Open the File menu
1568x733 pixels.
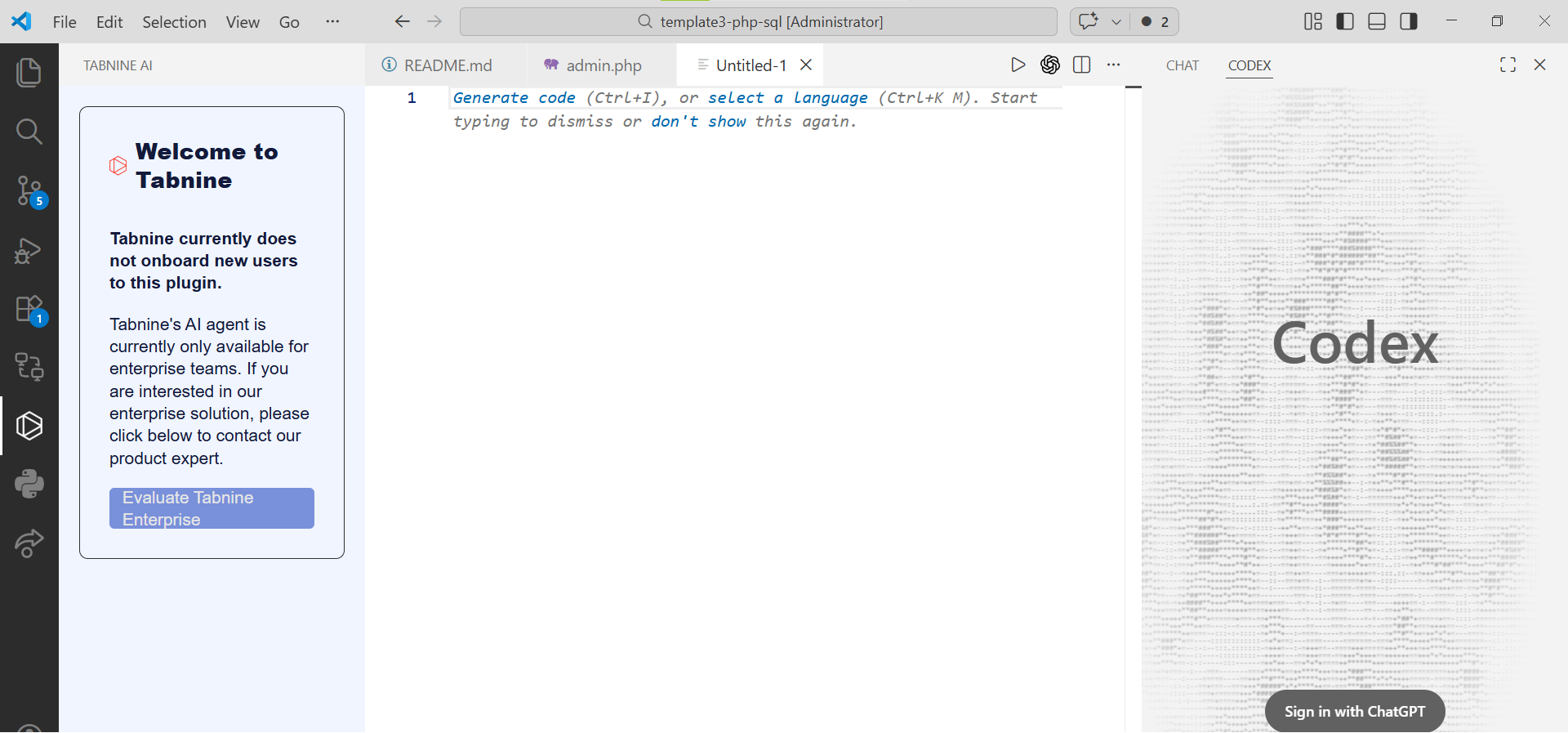pyautogui.click(x=65, y=22)
